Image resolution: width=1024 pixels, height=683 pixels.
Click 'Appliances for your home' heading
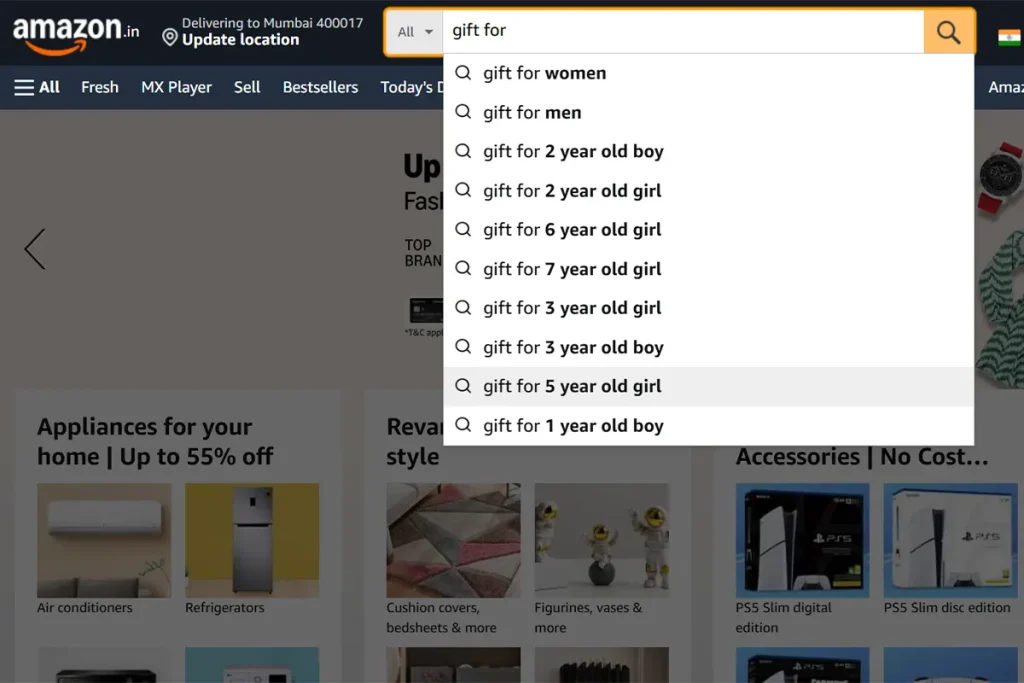[155, 441]
